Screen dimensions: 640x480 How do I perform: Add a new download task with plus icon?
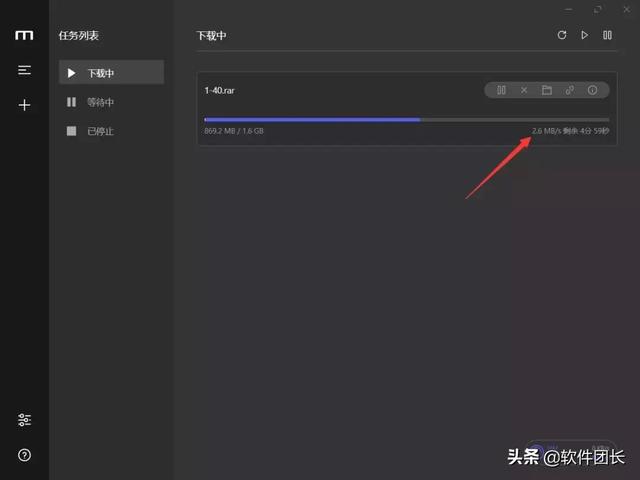pyautogui.click(x=24, y=105)
